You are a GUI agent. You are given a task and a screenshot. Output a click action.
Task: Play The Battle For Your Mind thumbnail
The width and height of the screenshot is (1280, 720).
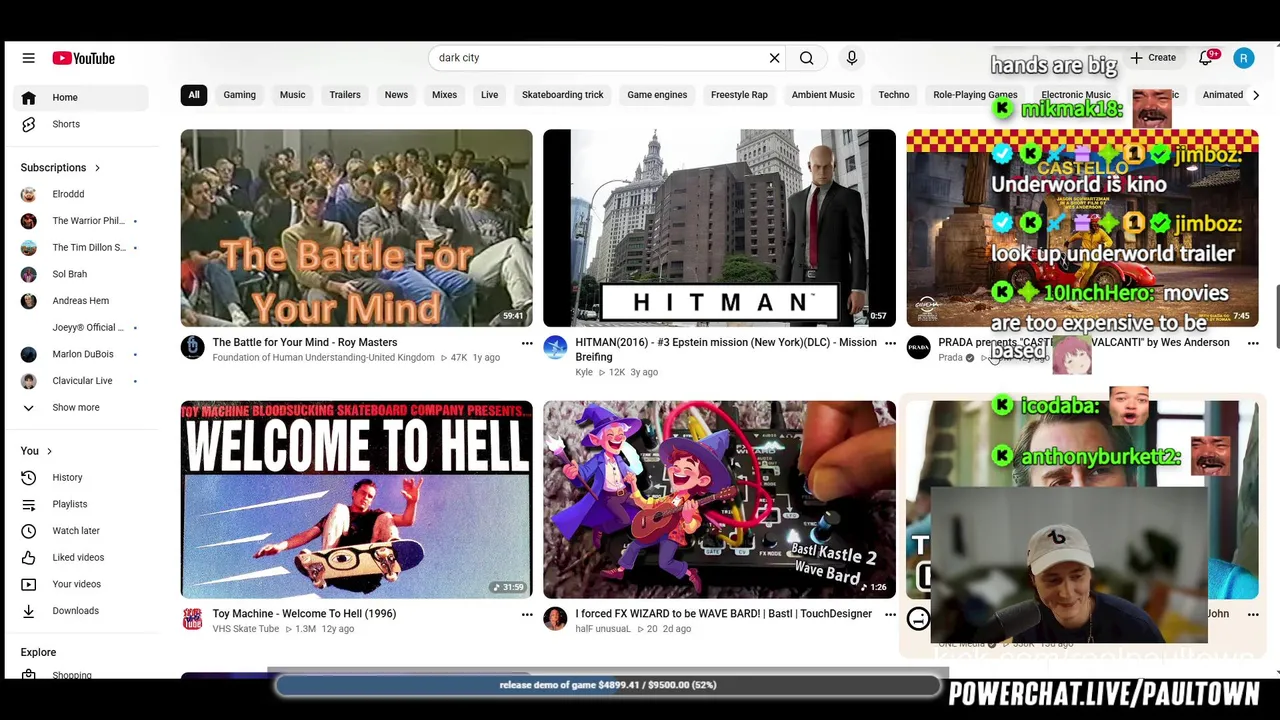[x=356, y=228]
